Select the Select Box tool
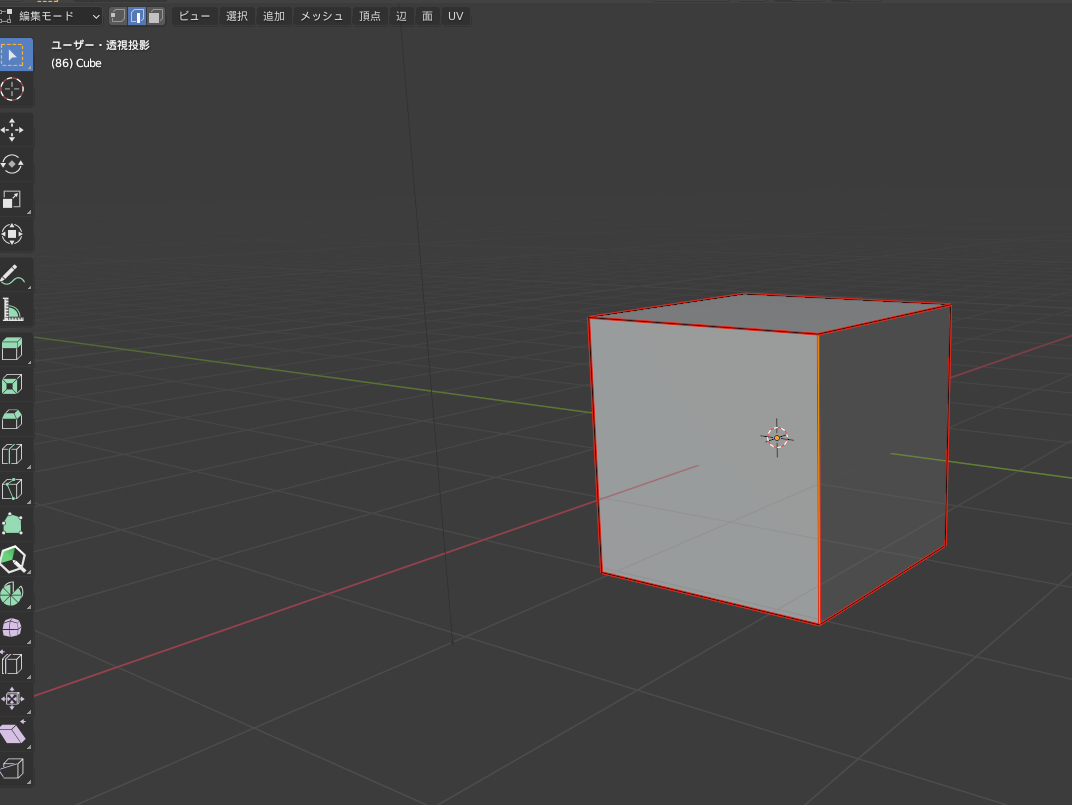Image resolution: width=1072 pixels, height=805 pixels. click(13, 55)
